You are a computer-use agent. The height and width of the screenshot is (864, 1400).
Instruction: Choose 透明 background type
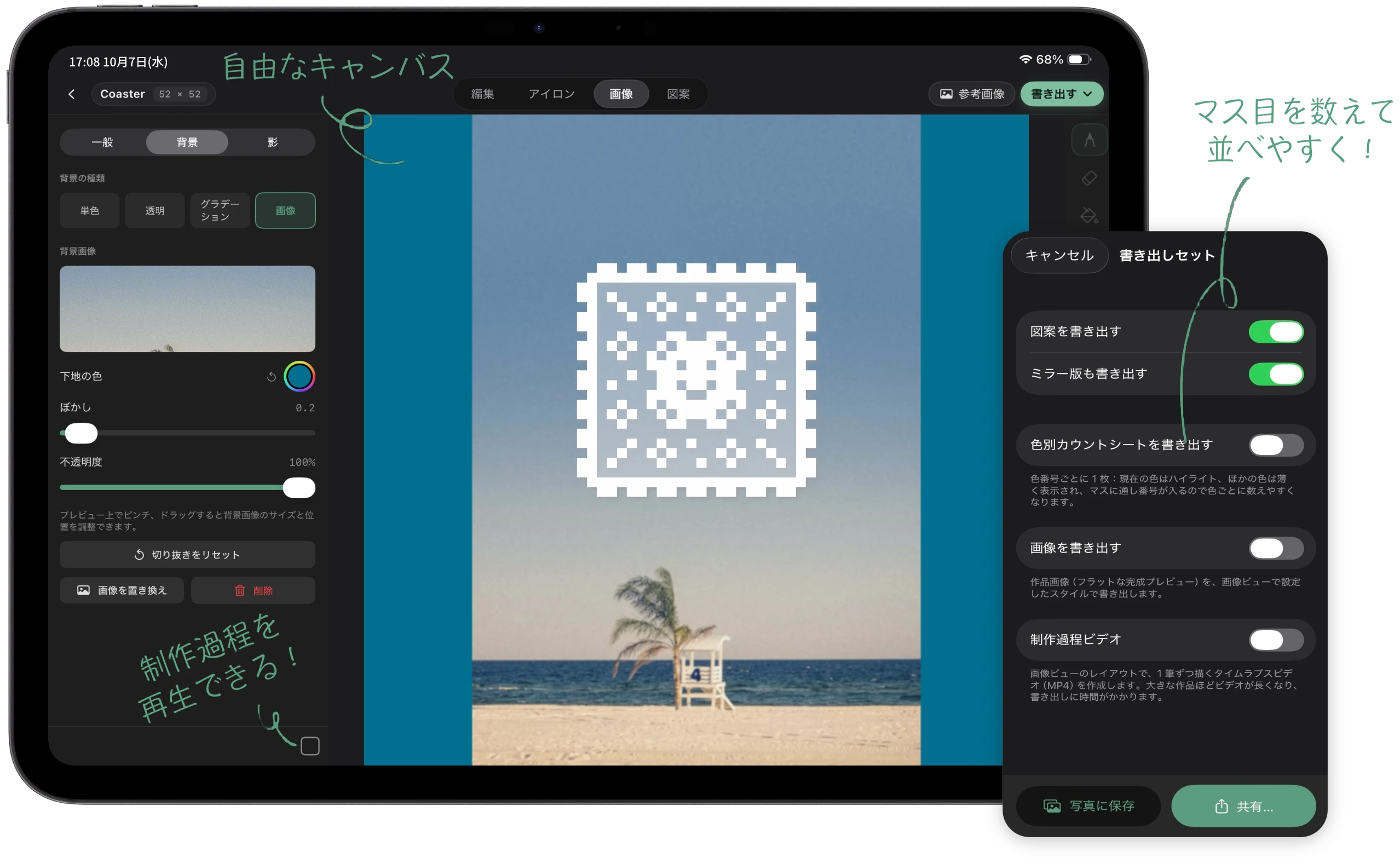pyautogui.click(x=155, y=210)
